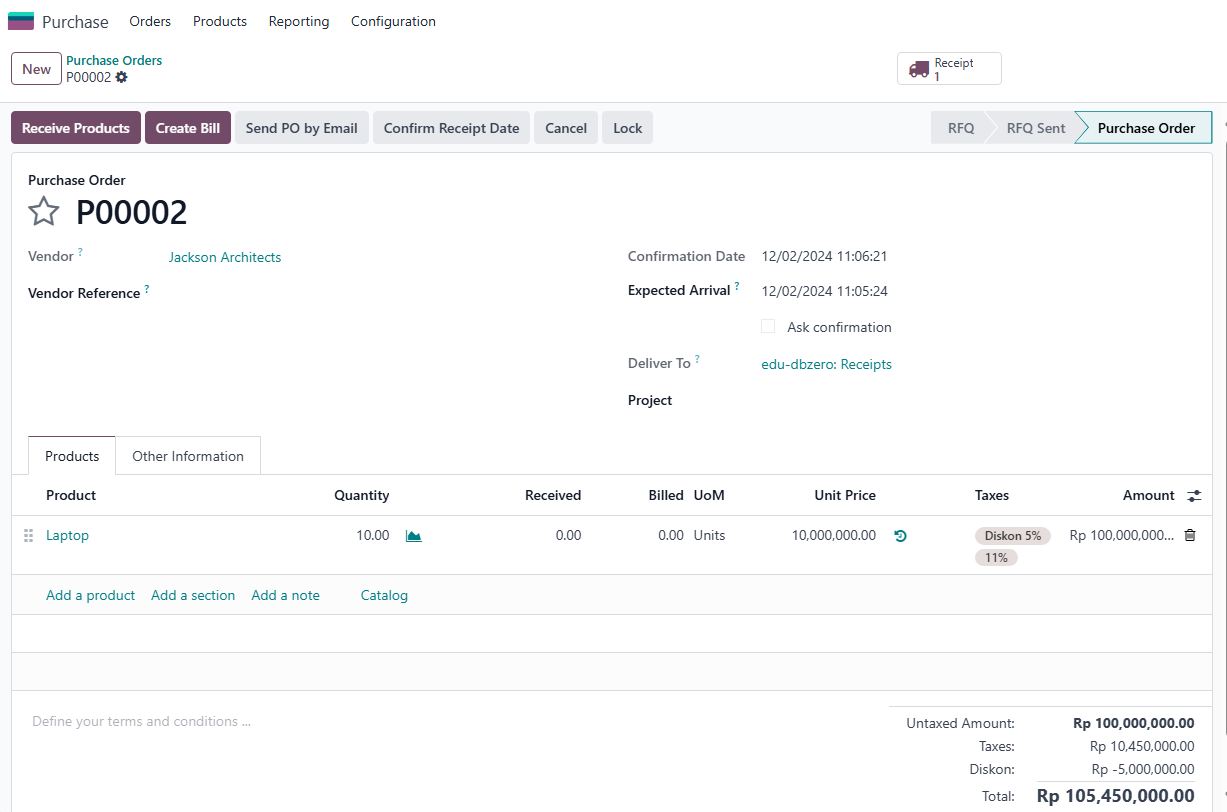The height and width of the screenshot is (812, 1227).
Task: Select the Products tab
Action: 72,456
